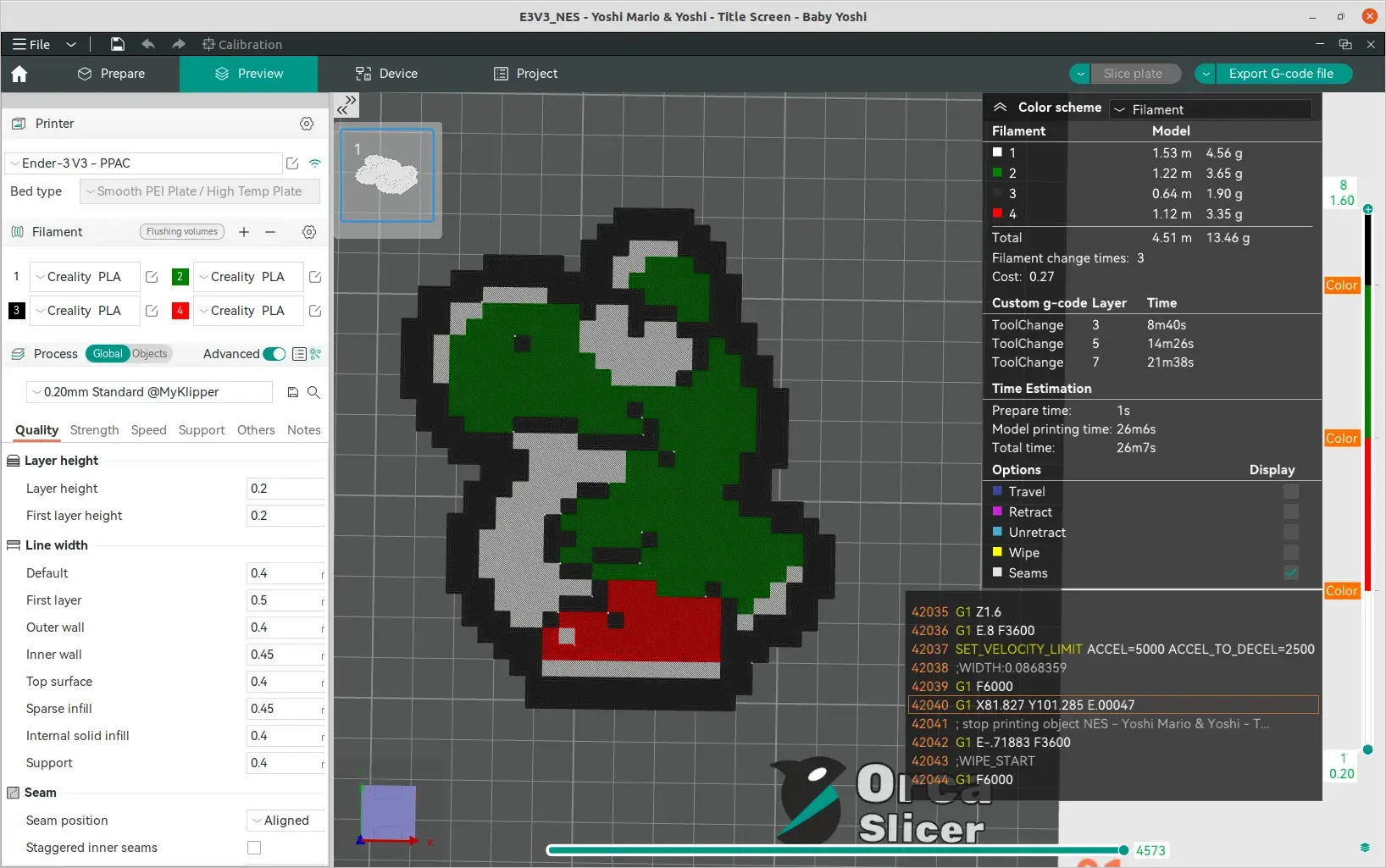
Task: Switch to the Project tab
Action: pos(526,74)
